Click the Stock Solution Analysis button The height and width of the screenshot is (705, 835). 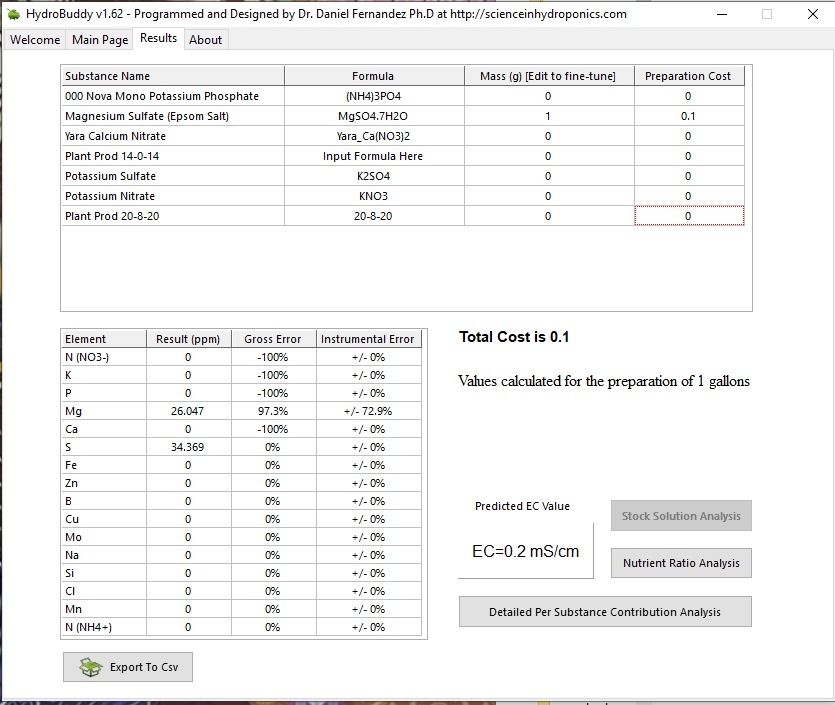point(681,516)
